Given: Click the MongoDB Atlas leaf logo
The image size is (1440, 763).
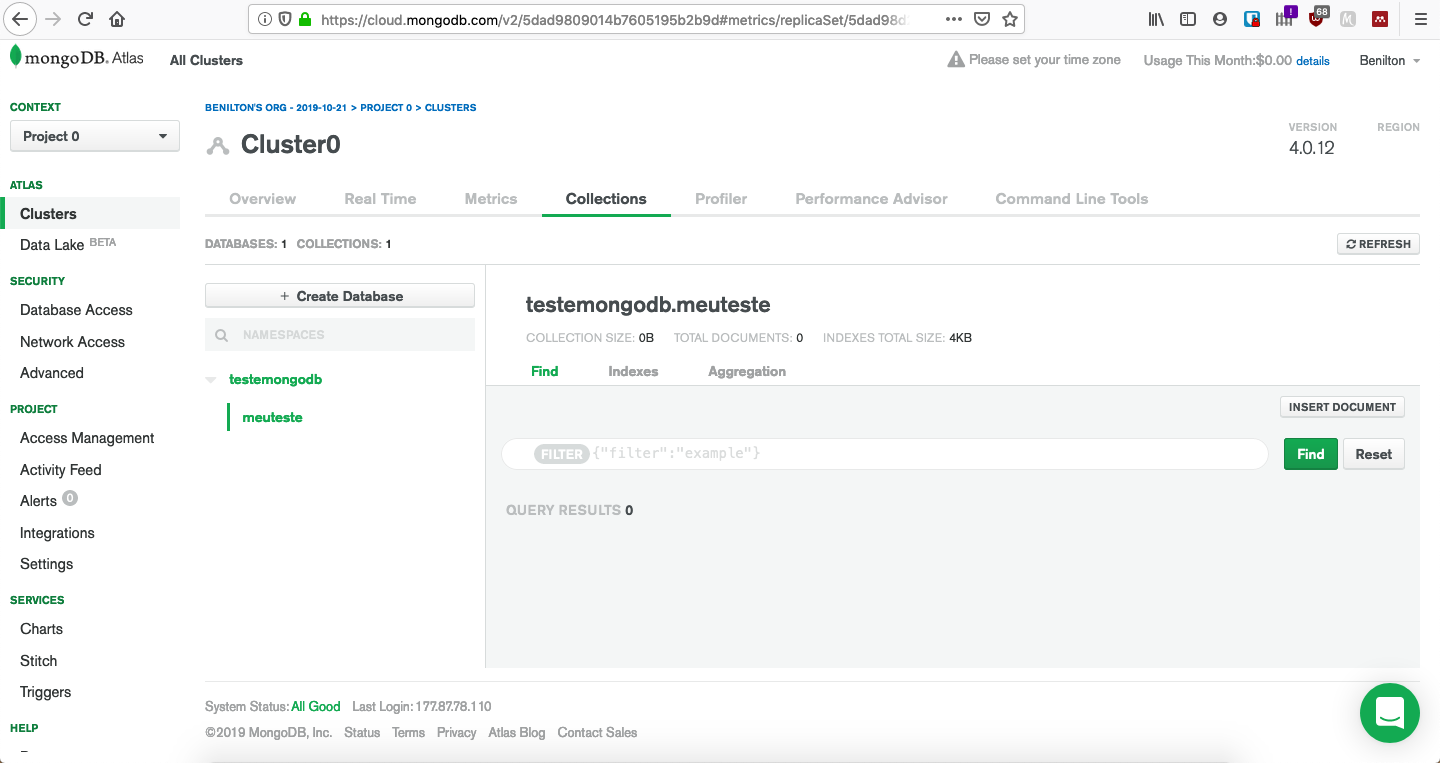Looking at the screenshot, I should [16, 57].
